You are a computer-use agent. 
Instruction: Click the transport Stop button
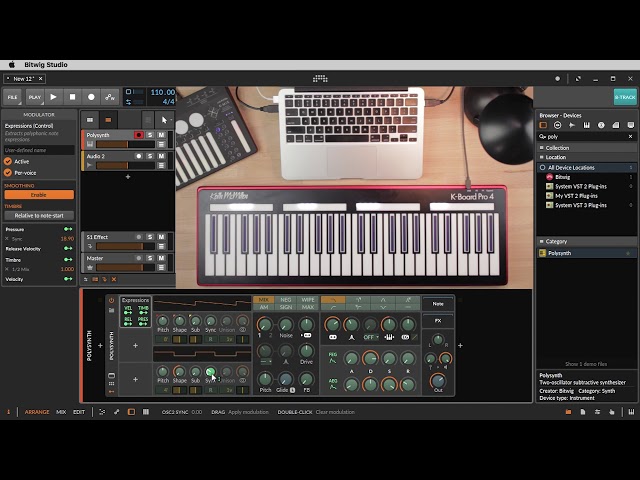click(72, 97)
